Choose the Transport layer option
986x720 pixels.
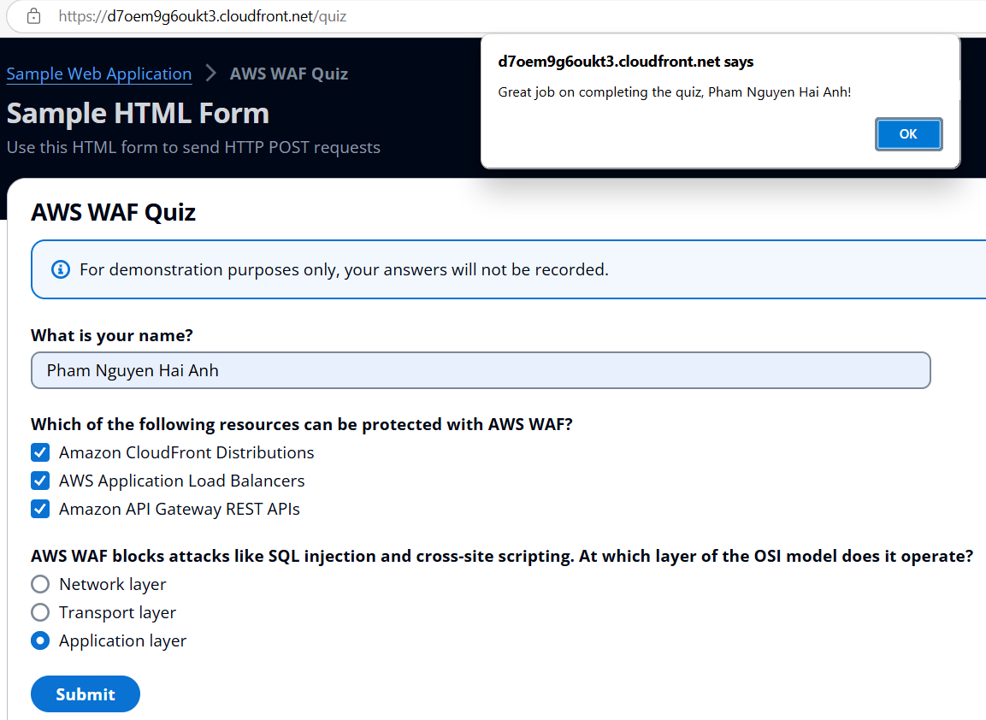[40, 612]
